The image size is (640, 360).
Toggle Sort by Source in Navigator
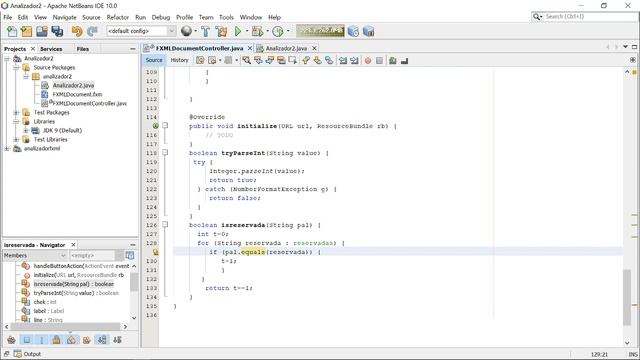[x=118, y=340]
